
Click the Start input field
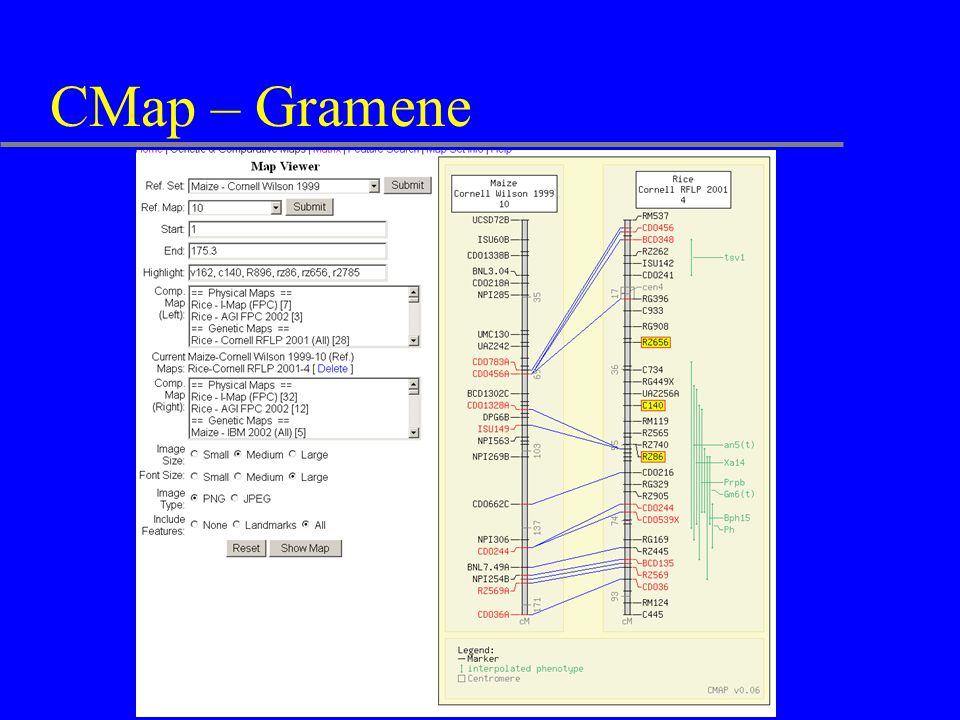coord(288,230)
